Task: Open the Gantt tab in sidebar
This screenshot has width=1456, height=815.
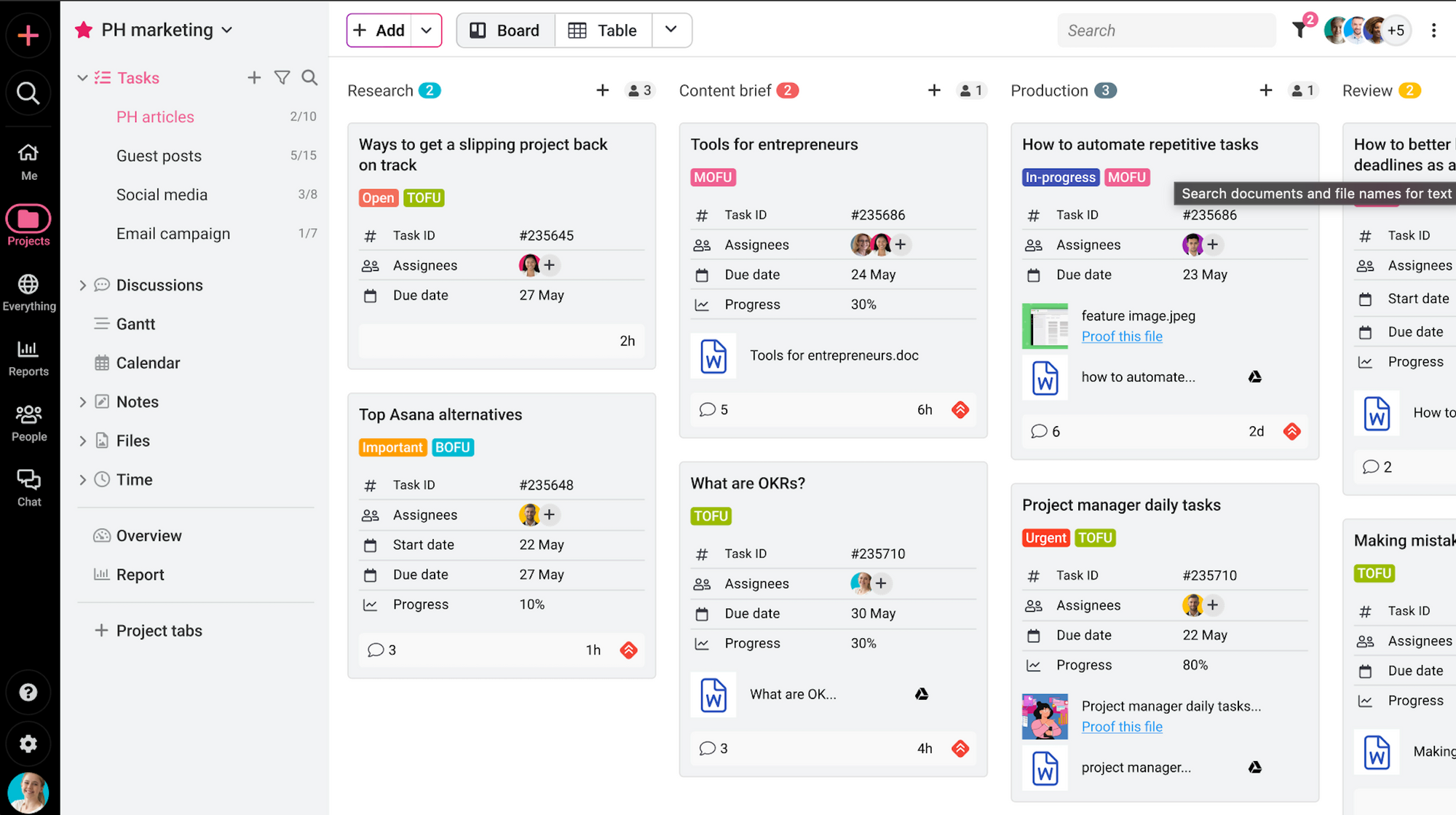Action: 135,324
